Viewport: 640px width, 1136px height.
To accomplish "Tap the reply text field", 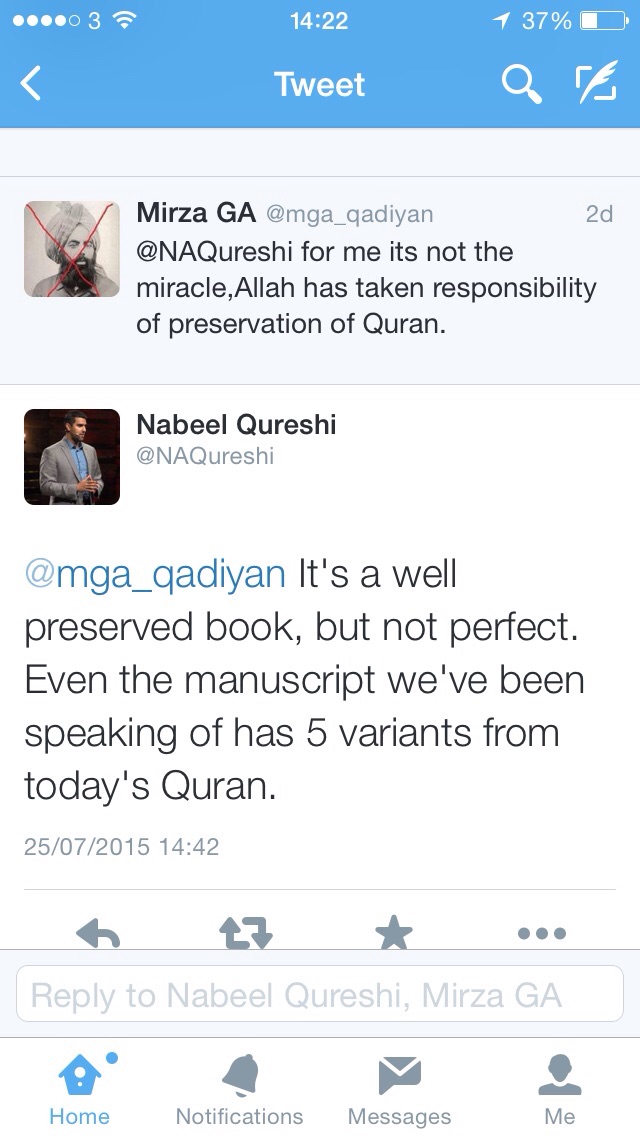I will click(x=320, y=995).
